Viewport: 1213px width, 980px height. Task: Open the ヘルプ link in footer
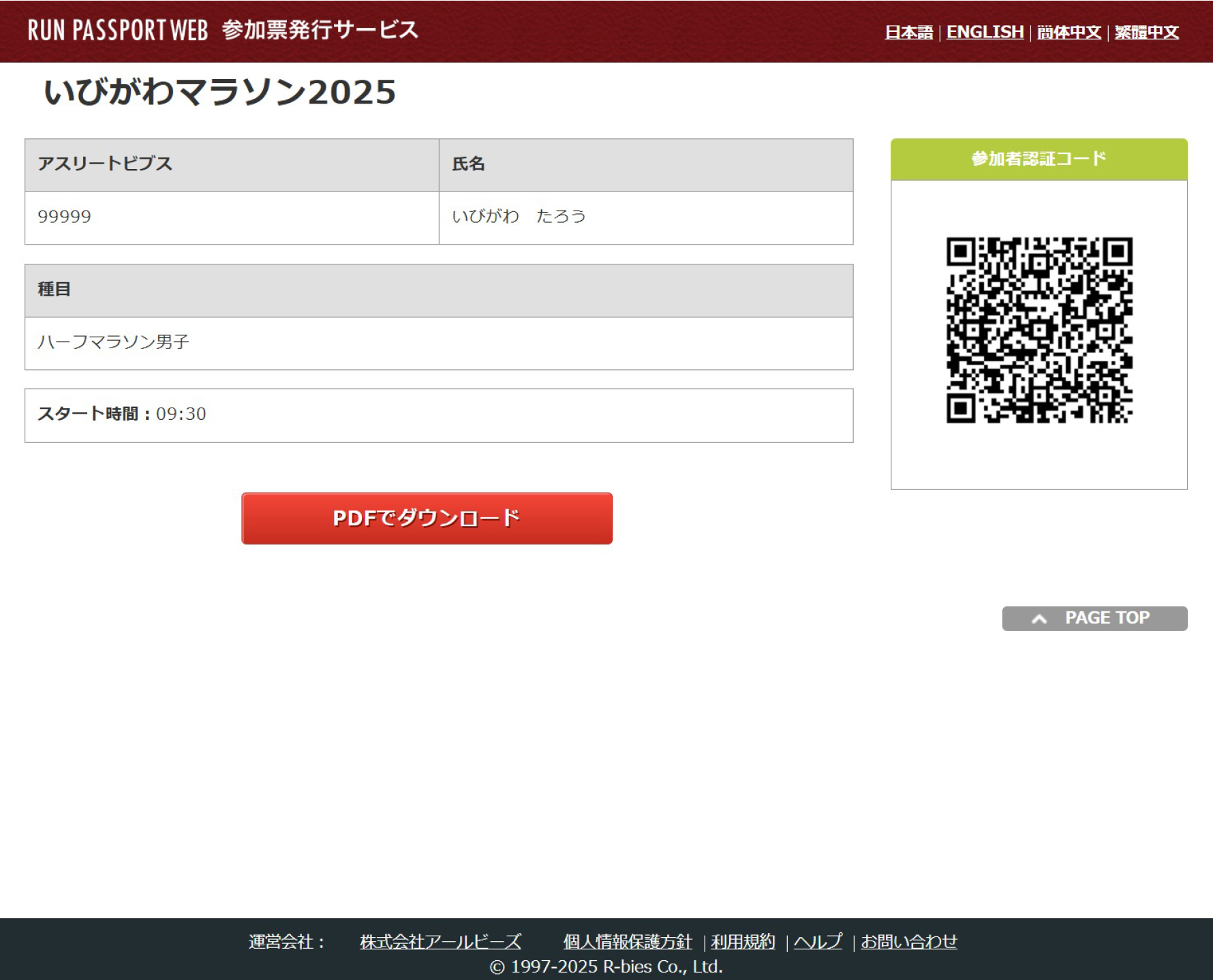818,941
